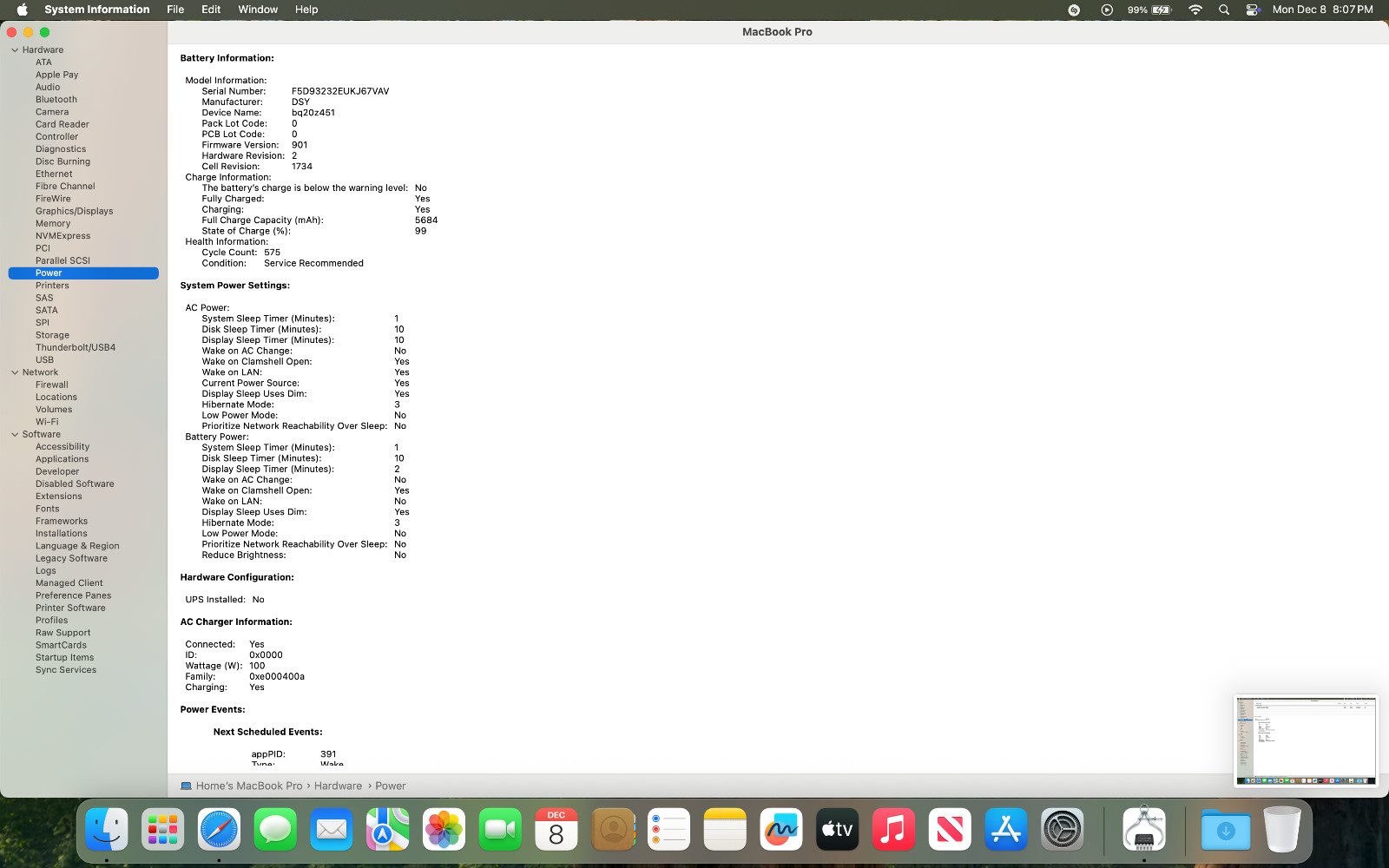Open the screenshot preview thumbnail
This screenshot has height=868, width=1389.
pyautogui.click(x=1305, y=741)
